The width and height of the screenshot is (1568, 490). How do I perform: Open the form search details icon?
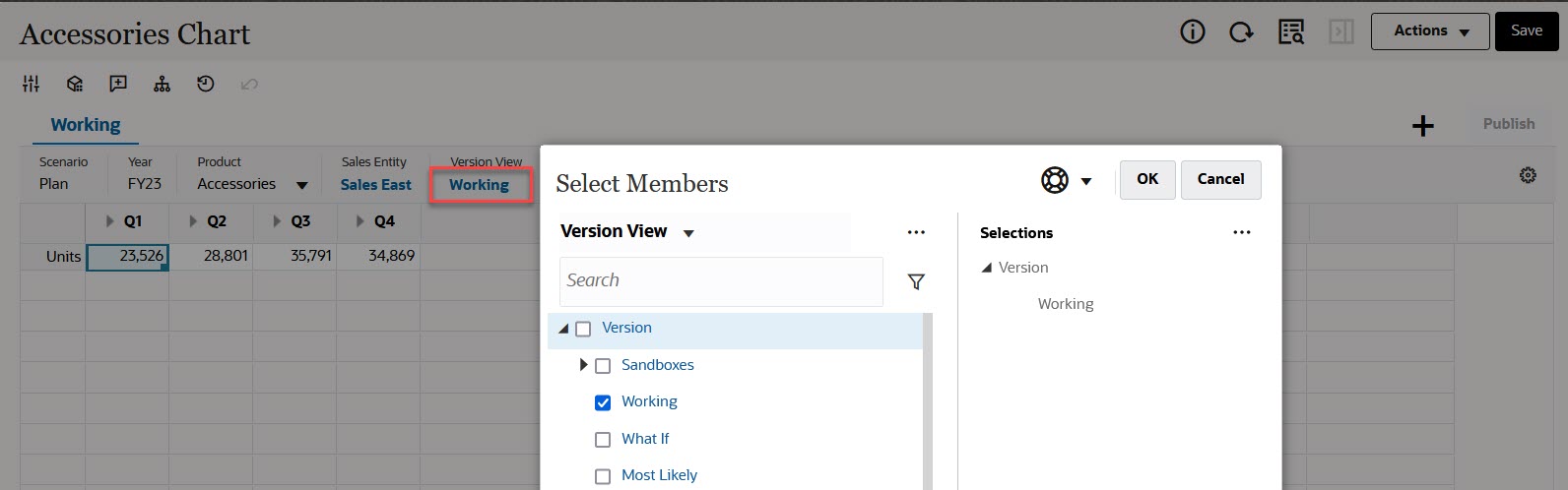pyautogui.click(x=1290, y=31)
